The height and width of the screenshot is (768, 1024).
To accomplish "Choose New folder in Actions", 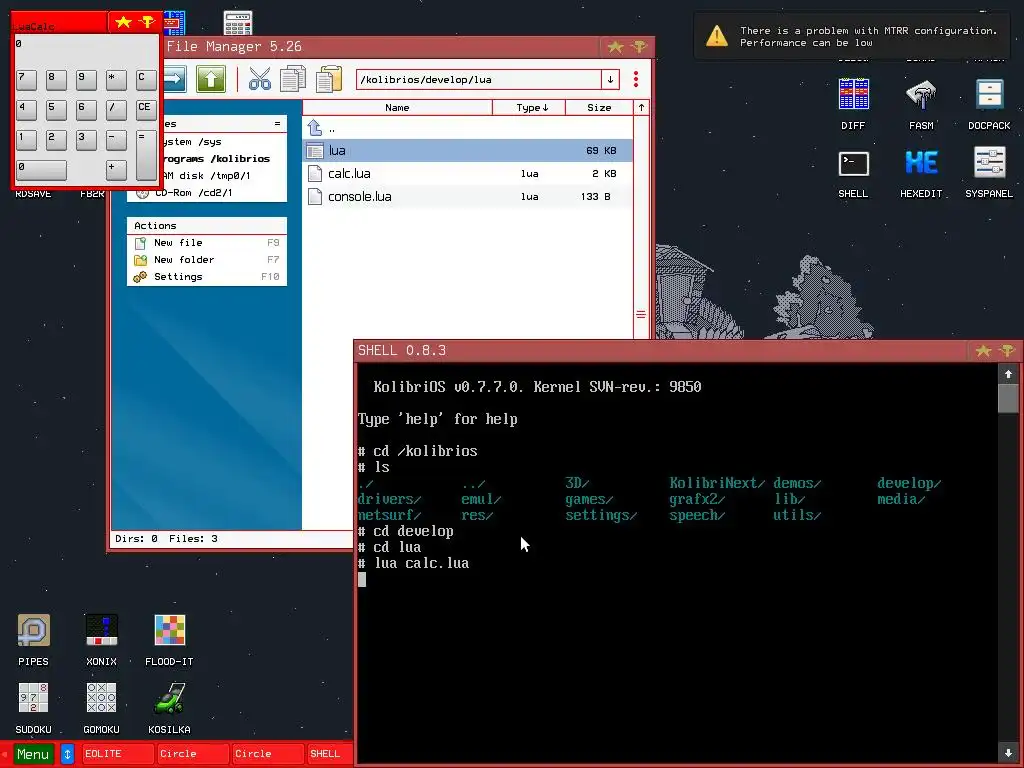I will (x=206, y=260).
